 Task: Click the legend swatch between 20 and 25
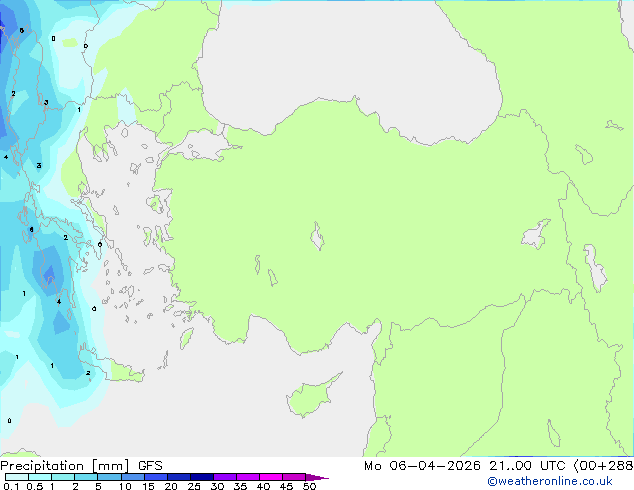179,477
